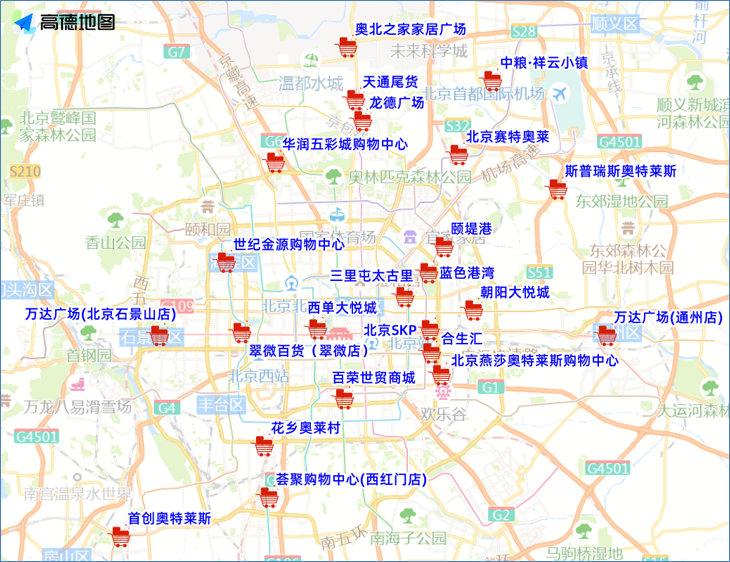This screenshot has height=562, width=730.
Task: Click the 北京SKP label text
Action: coord(389,329)
